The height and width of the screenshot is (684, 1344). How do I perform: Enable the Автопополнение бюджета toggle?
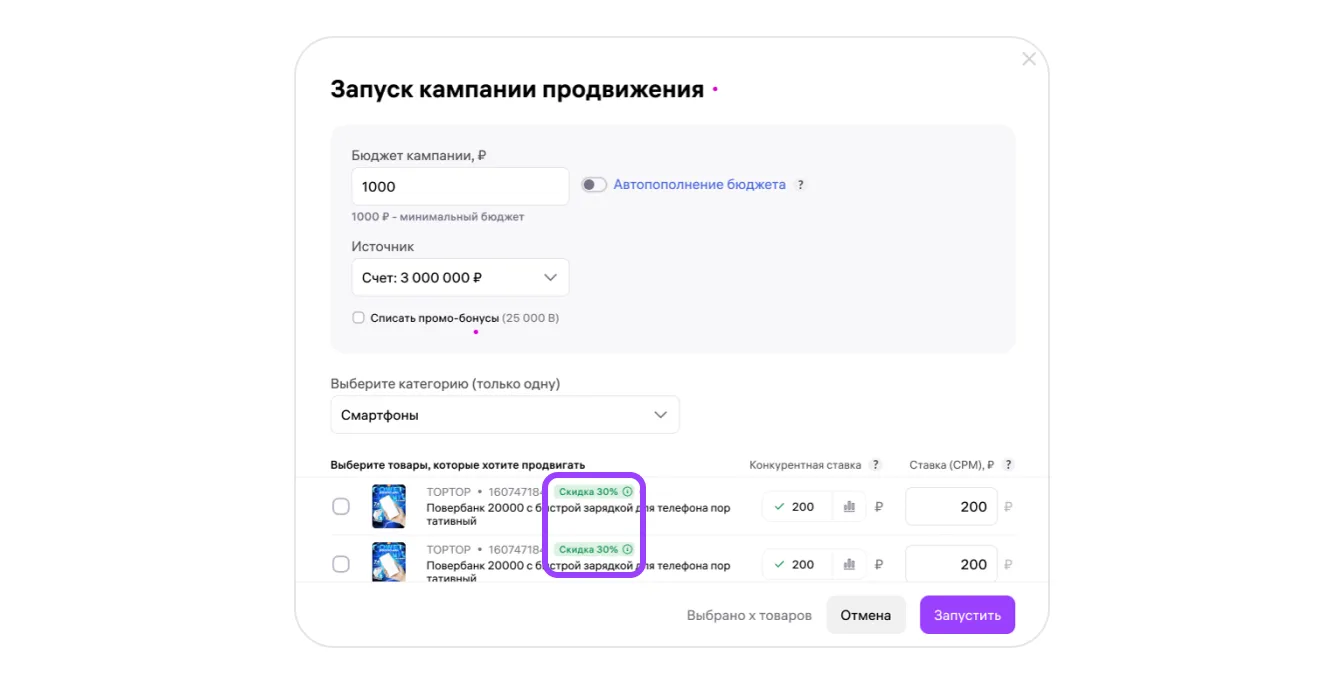[x=594, y=185]
